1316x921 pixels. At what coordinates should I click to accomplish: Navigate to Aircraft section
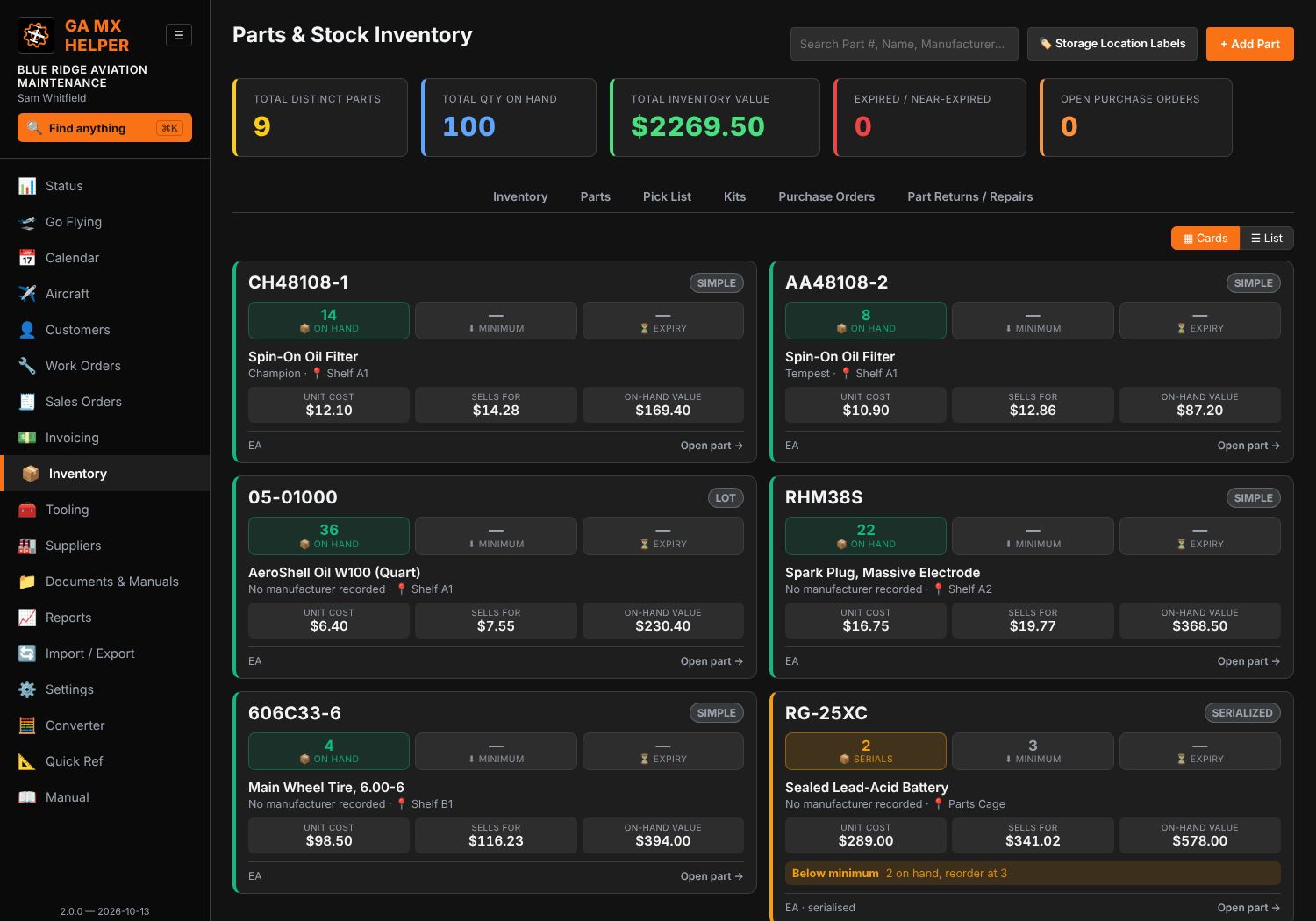point(105,294)
